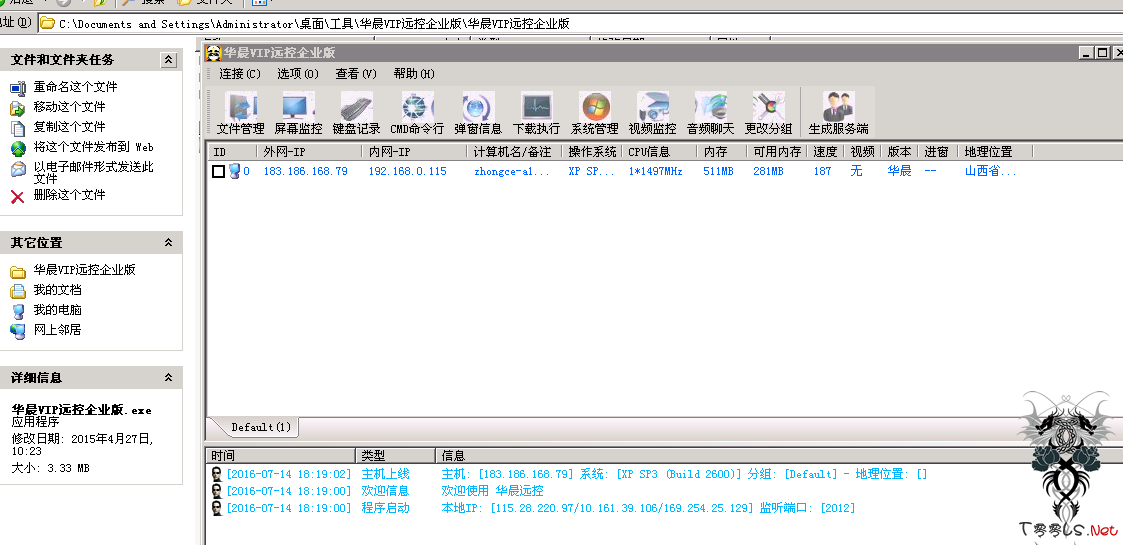Viewport: 1123px width, 545px height.
Task: Open the 查看(V) menu
Action: click(356, 74)
